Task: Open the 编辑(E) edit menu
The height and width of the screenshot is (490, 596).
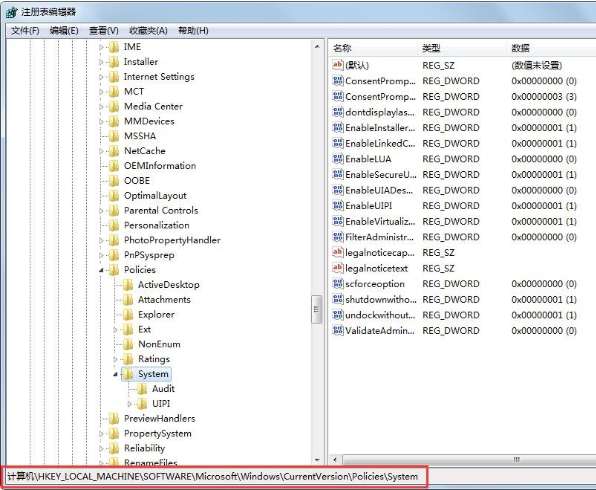Action: [64, 30]
